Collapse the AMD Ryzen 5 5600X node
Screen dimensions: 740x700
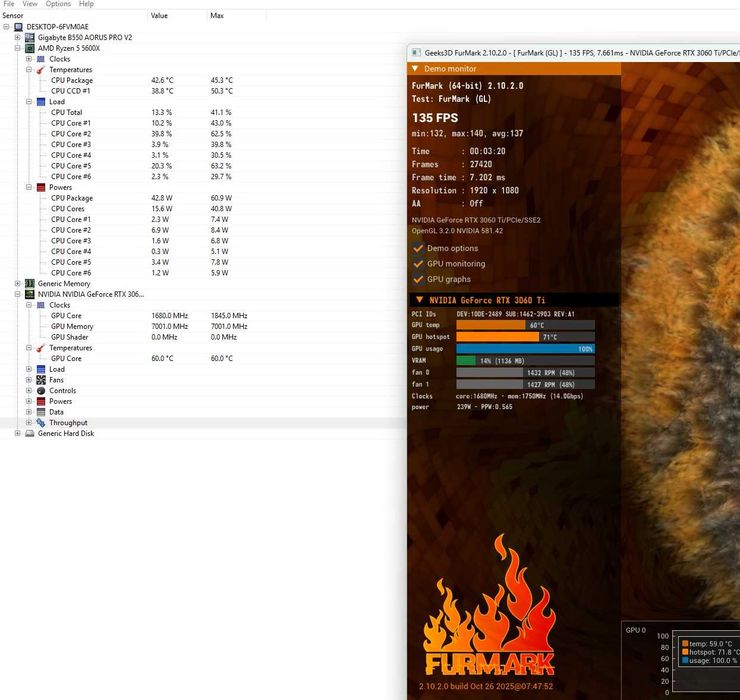[17, 48]
